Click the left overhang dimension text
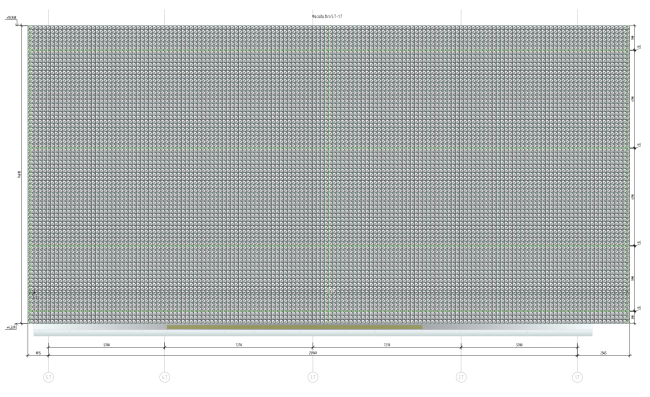 pyautogui.click(x=38, y=353)
